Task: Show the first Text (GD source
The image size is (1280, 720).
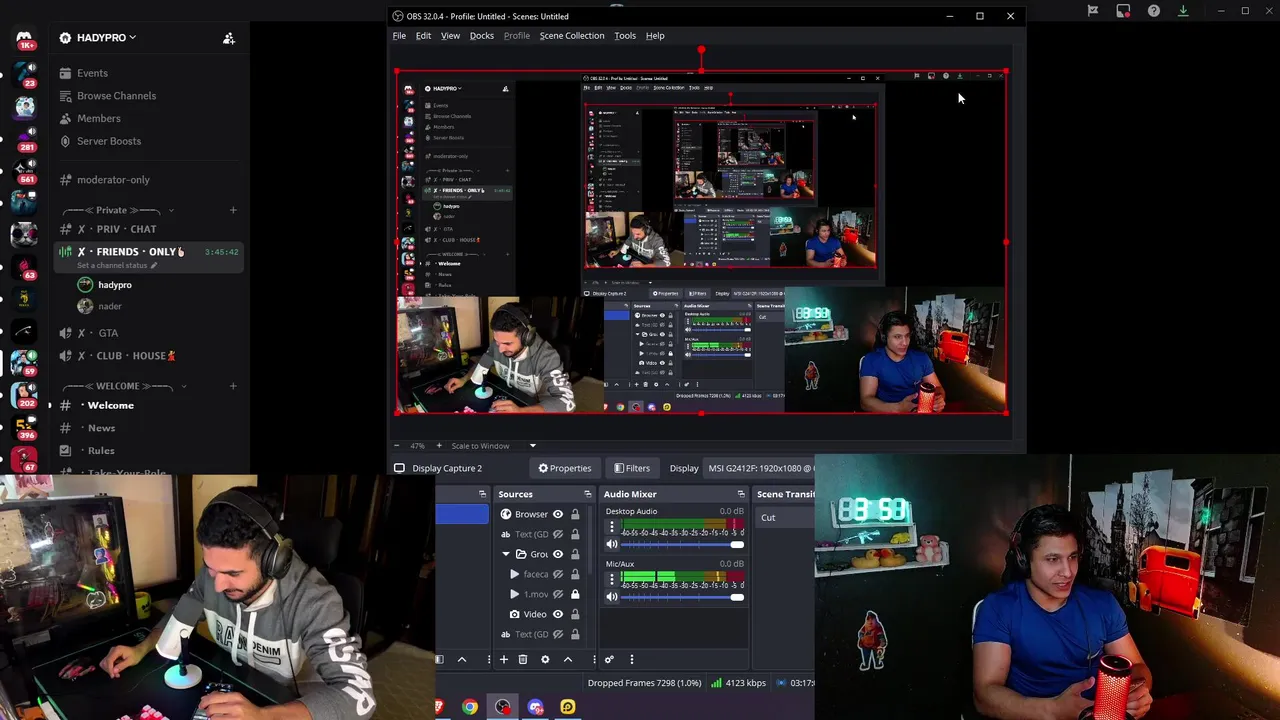Action: (x=558, y=534)
